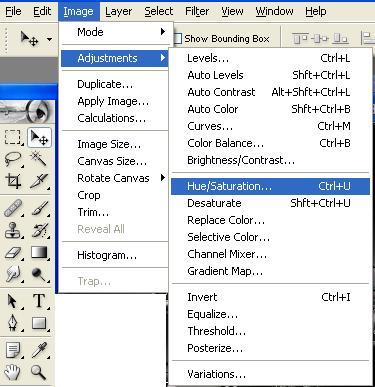This screenshot has height=387, width=375.
Task: Choose Hue/Saturation from Adjustments
Action: click(x=270, y=186)
